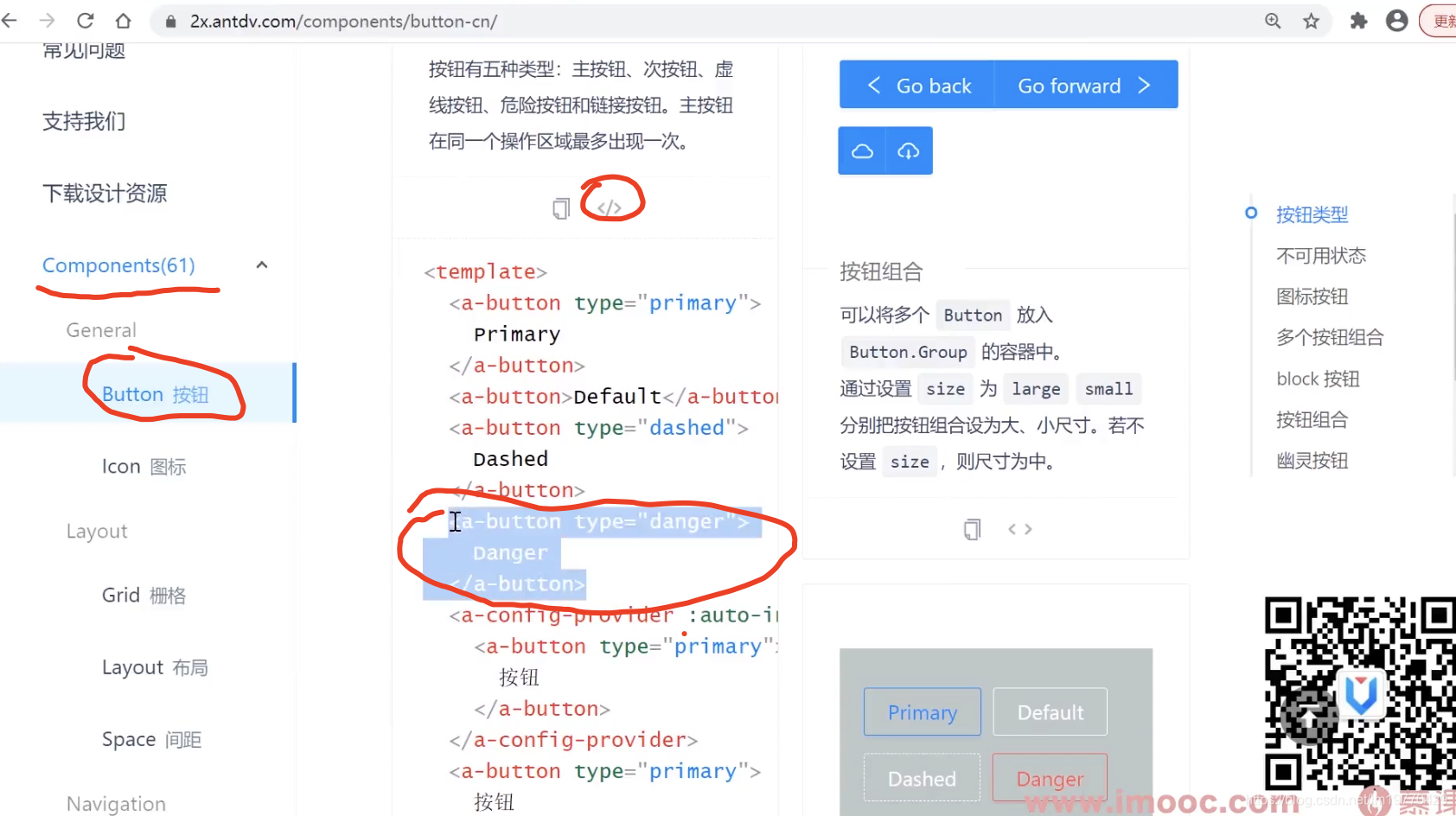The image size is (1456, 816).
Task: Click the cloud icon button in the demo
Action: coord(861,150)
